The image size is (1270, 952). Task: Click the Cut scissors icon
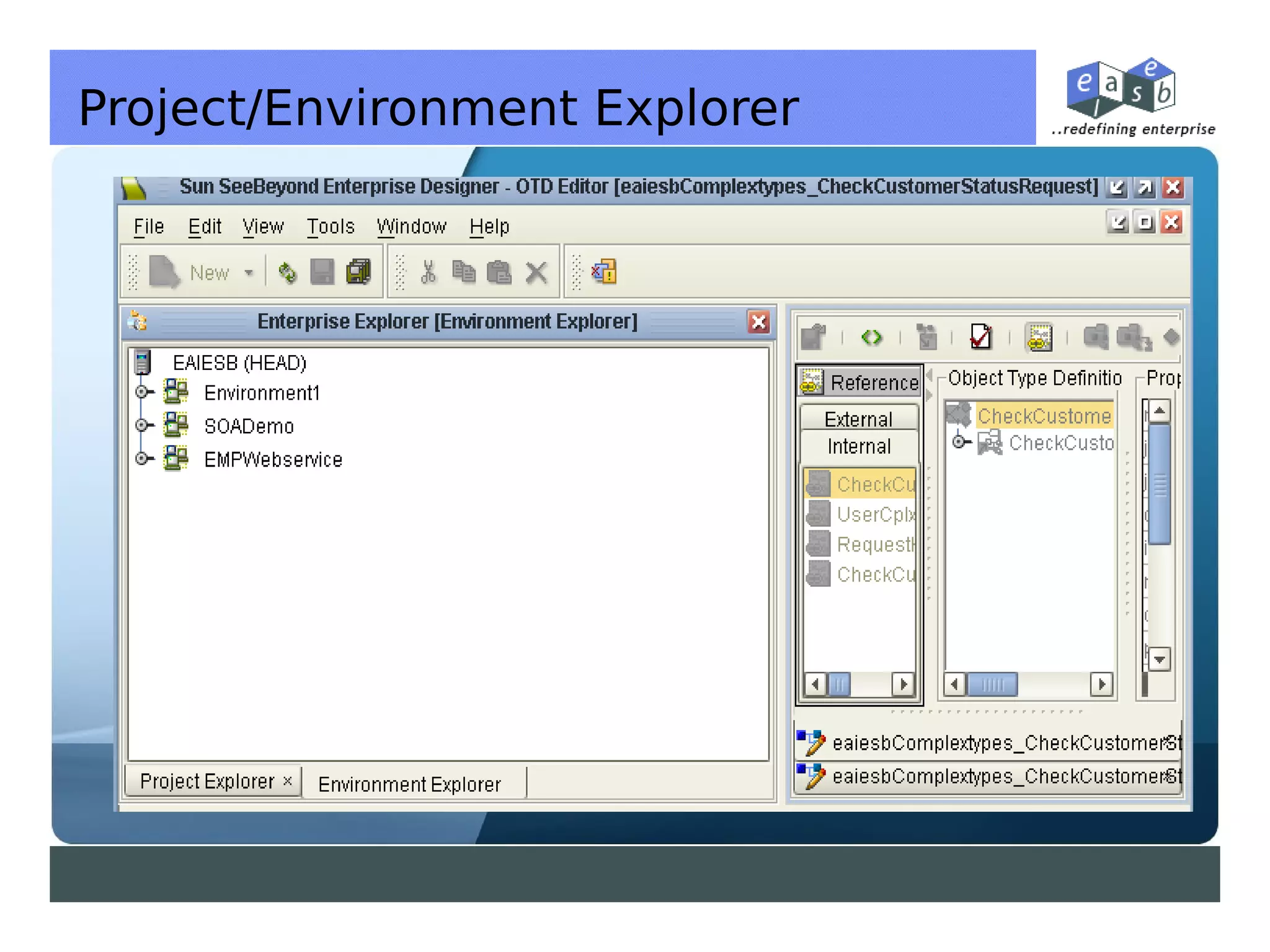428,272
